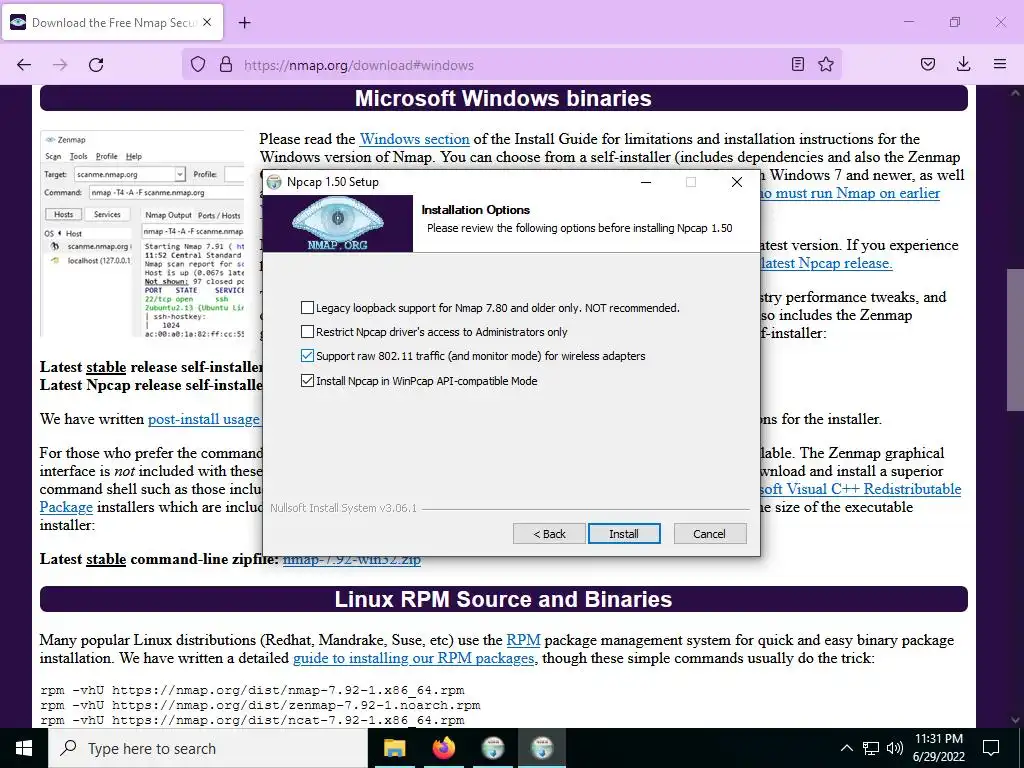Close the Download Nmap tab

click(207, 22)
